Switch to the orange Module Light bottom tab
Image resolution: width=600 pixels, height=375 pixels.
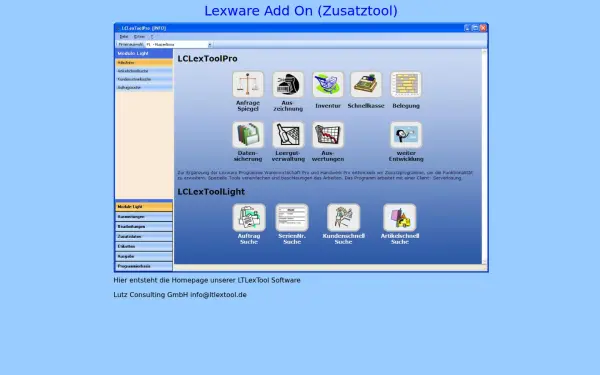(144, 207)
